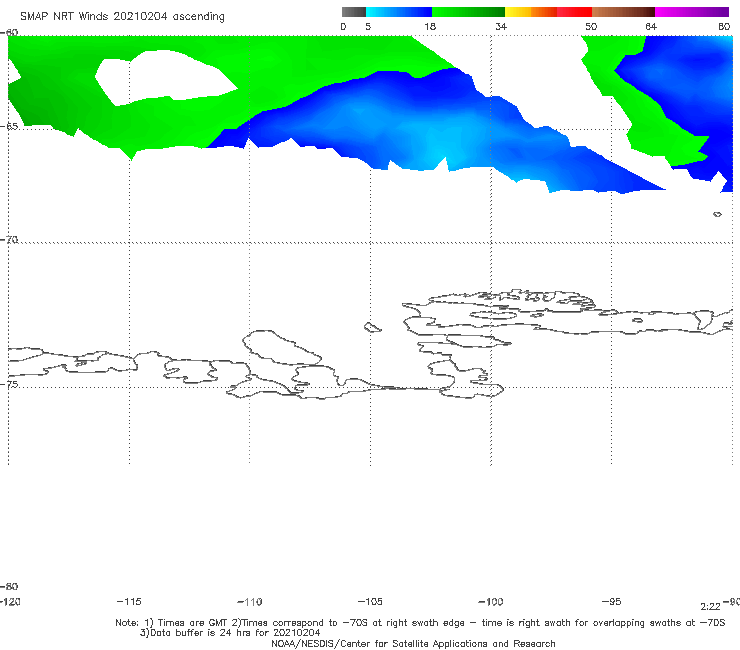This screenshot has height=650, width=740.
Task: Click the color bar label '50'
Action: pyautogui.click(x=591, y=26)
